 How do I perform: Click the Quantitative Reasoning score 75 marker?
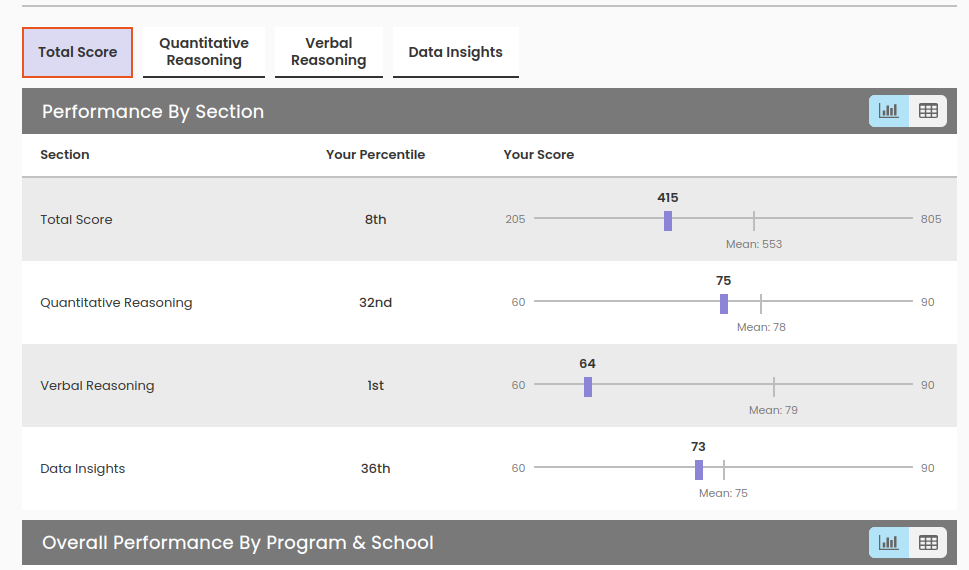(x=724, y=304)
